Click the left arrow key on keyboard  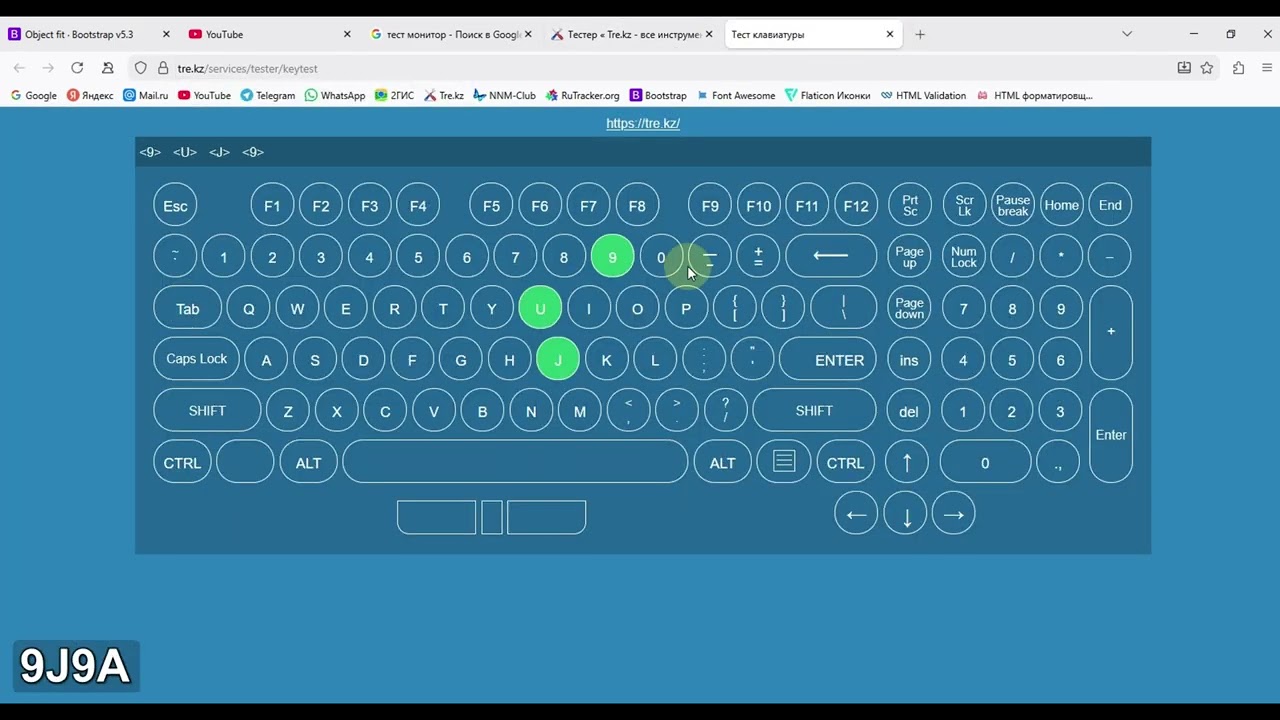pyautogui.click(x=856, y=514)
